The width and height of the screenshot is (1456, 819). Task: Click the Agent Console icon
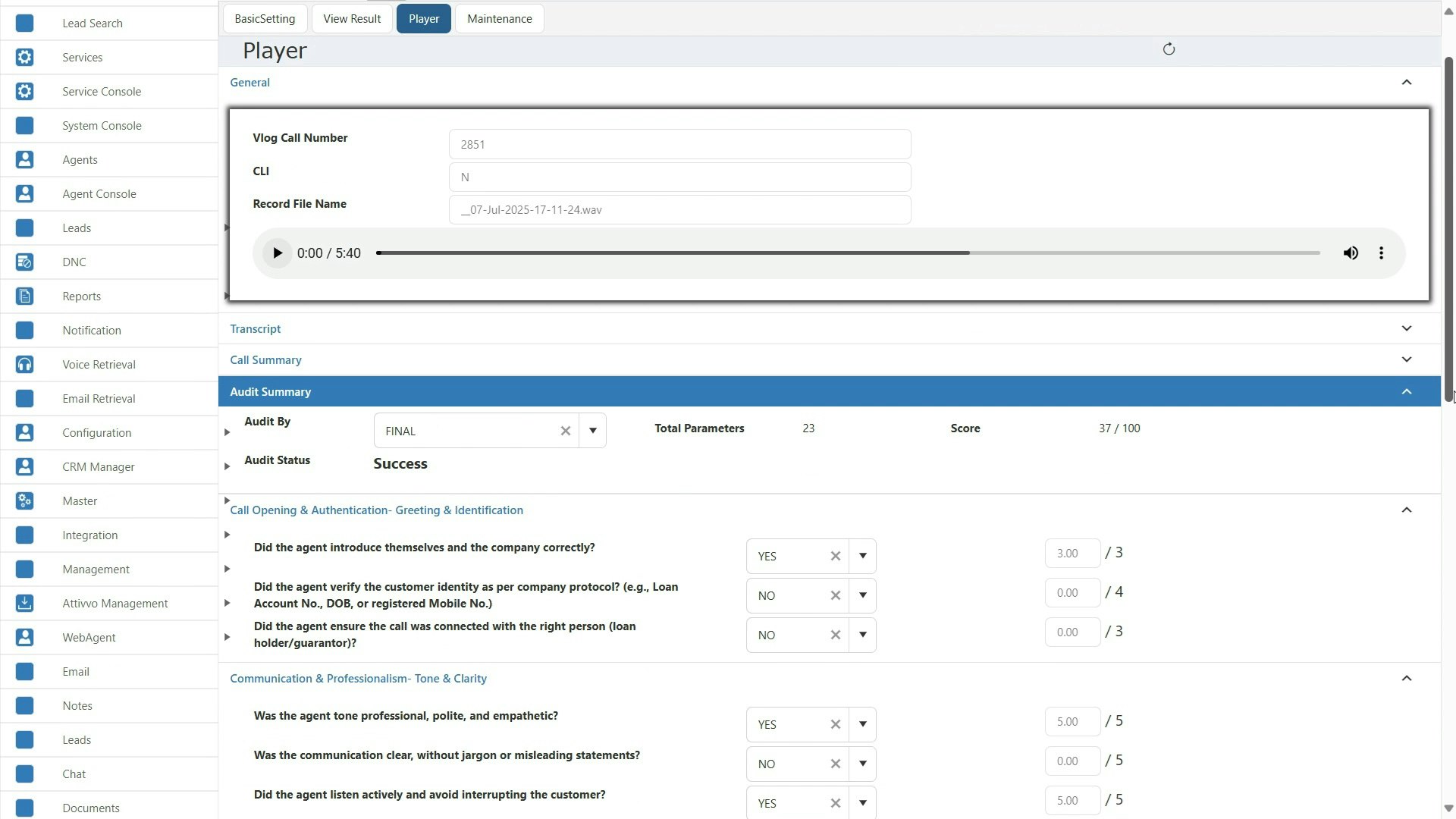tap(24, 193)
